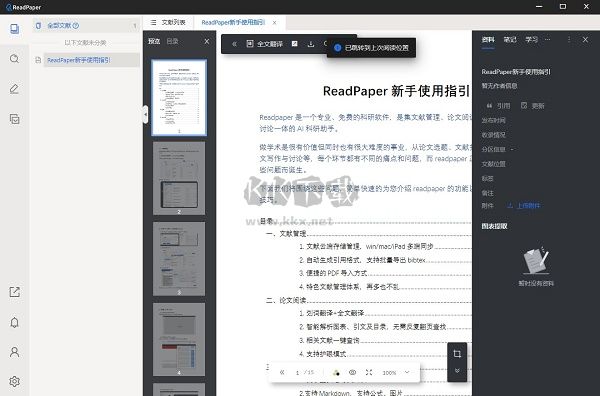Open the notes pencil icon in sidebar
The height and width of the screenshot is (396, 600).
[x=15, y=89]
